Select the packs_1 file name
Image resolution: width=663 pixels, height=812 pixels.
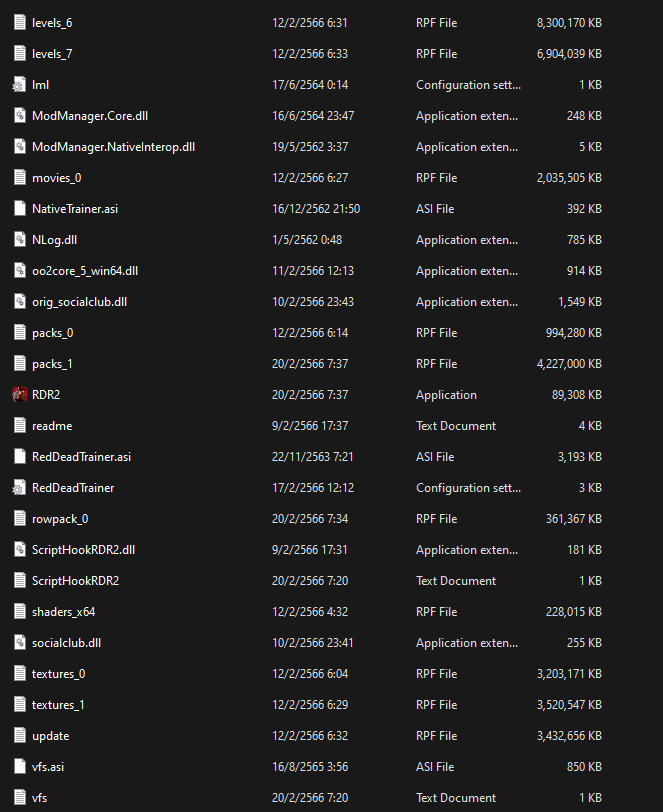pyautogui.click(x=52, y=364)
